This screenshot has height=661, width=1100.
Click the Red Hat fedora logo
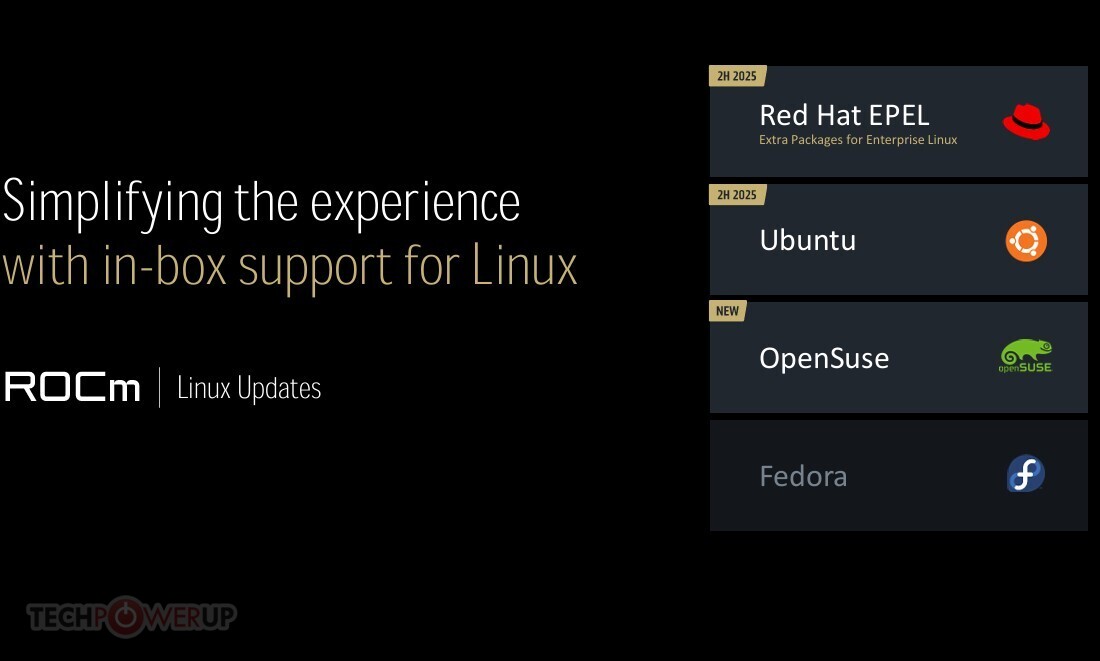[1026, 122]
